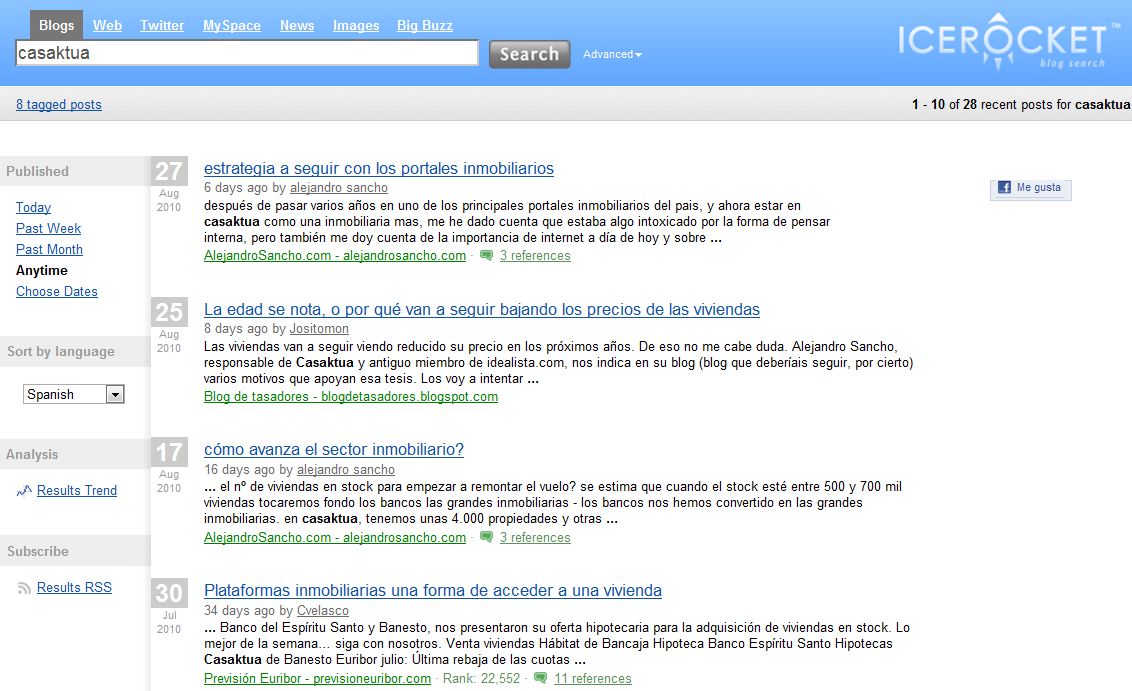Focus the casaktua search input field
Image resolution: width=1132 pixels, height=691 pixels.
247,53
